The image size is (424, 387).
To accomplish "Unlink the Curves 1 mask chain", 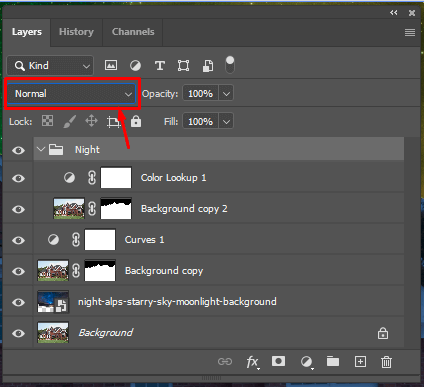I will pos(76,240).
